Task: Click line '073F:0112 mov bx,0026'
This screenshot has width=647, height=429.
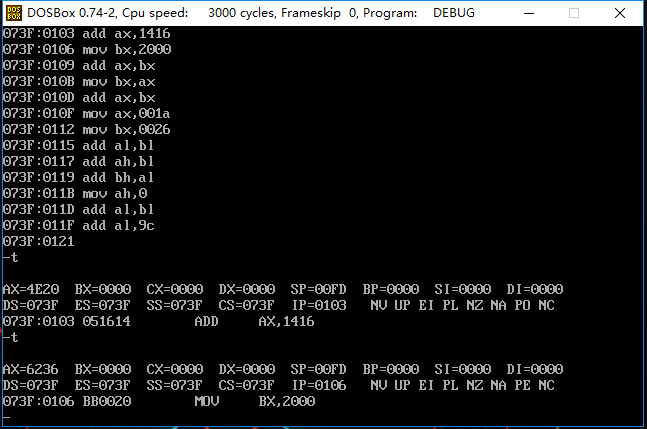Action: (87, 130)
